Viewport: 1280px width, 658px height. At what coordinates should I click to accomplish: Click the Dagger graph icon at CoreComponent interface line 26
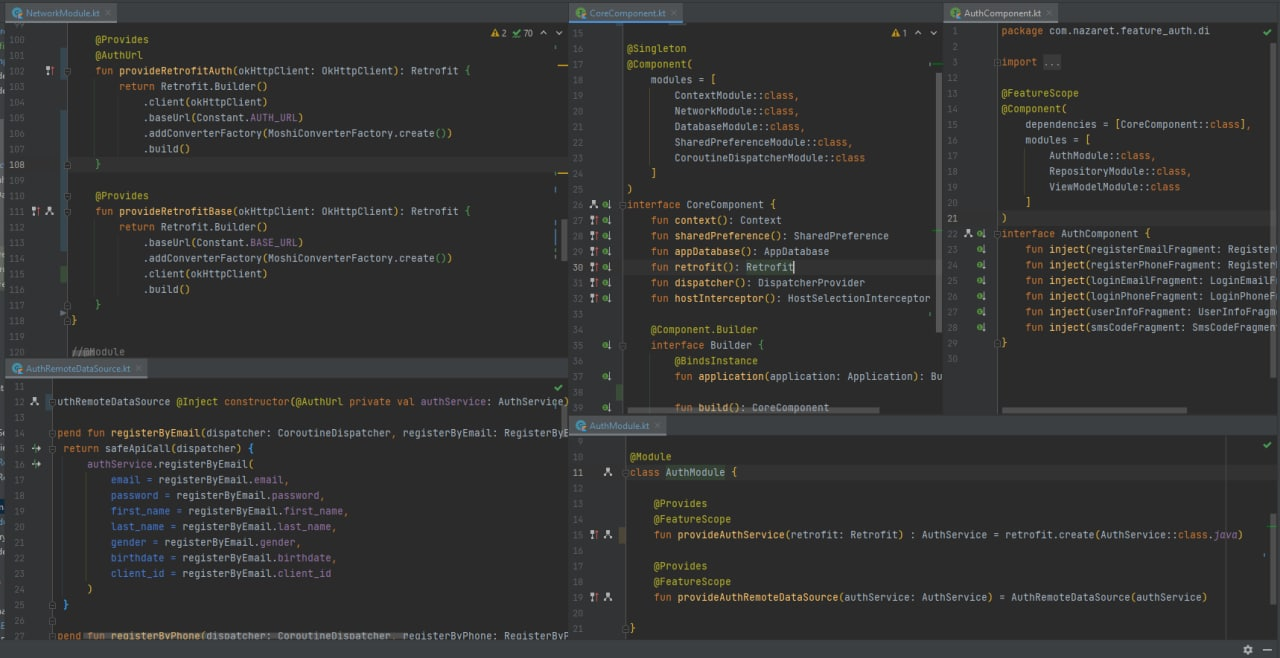(594, 205)
